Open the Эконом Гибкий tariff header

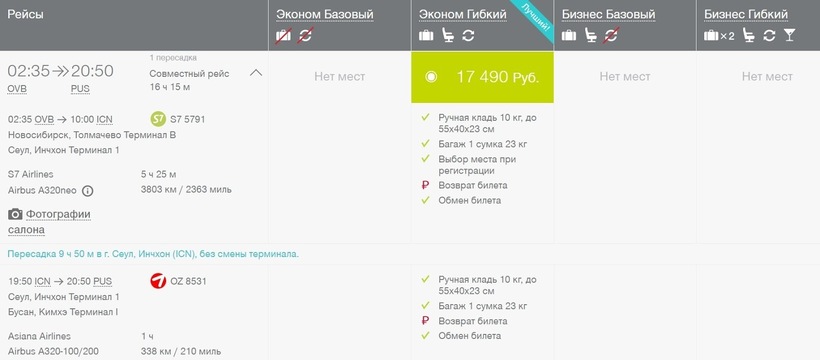tap(463, 15)
